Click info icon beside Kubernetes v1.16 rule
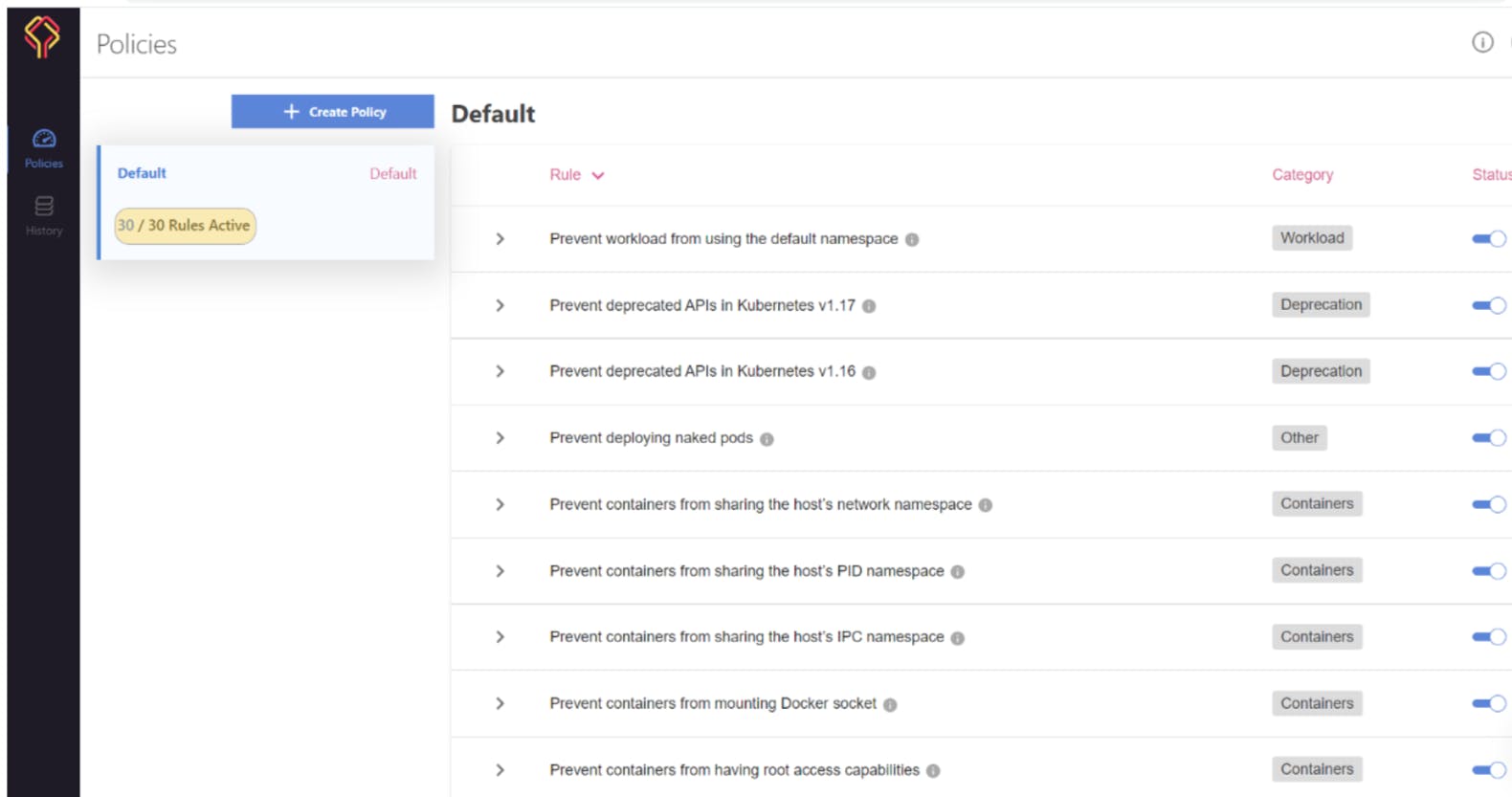1512x797 pixels. click(x=869, y=372)
